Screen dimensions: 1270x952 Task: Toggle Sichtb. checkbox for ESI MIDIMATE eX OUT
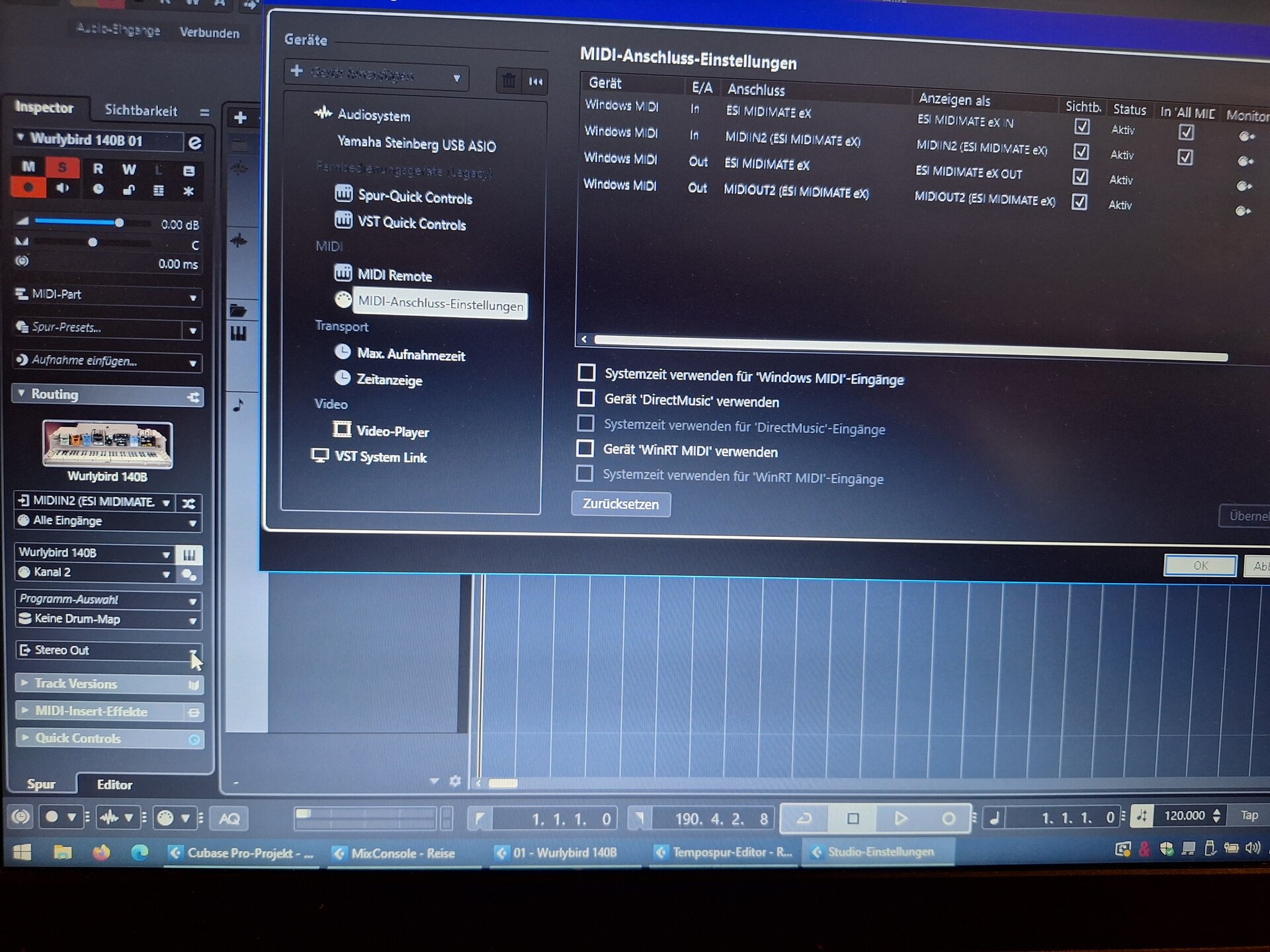coord(1079,177)
